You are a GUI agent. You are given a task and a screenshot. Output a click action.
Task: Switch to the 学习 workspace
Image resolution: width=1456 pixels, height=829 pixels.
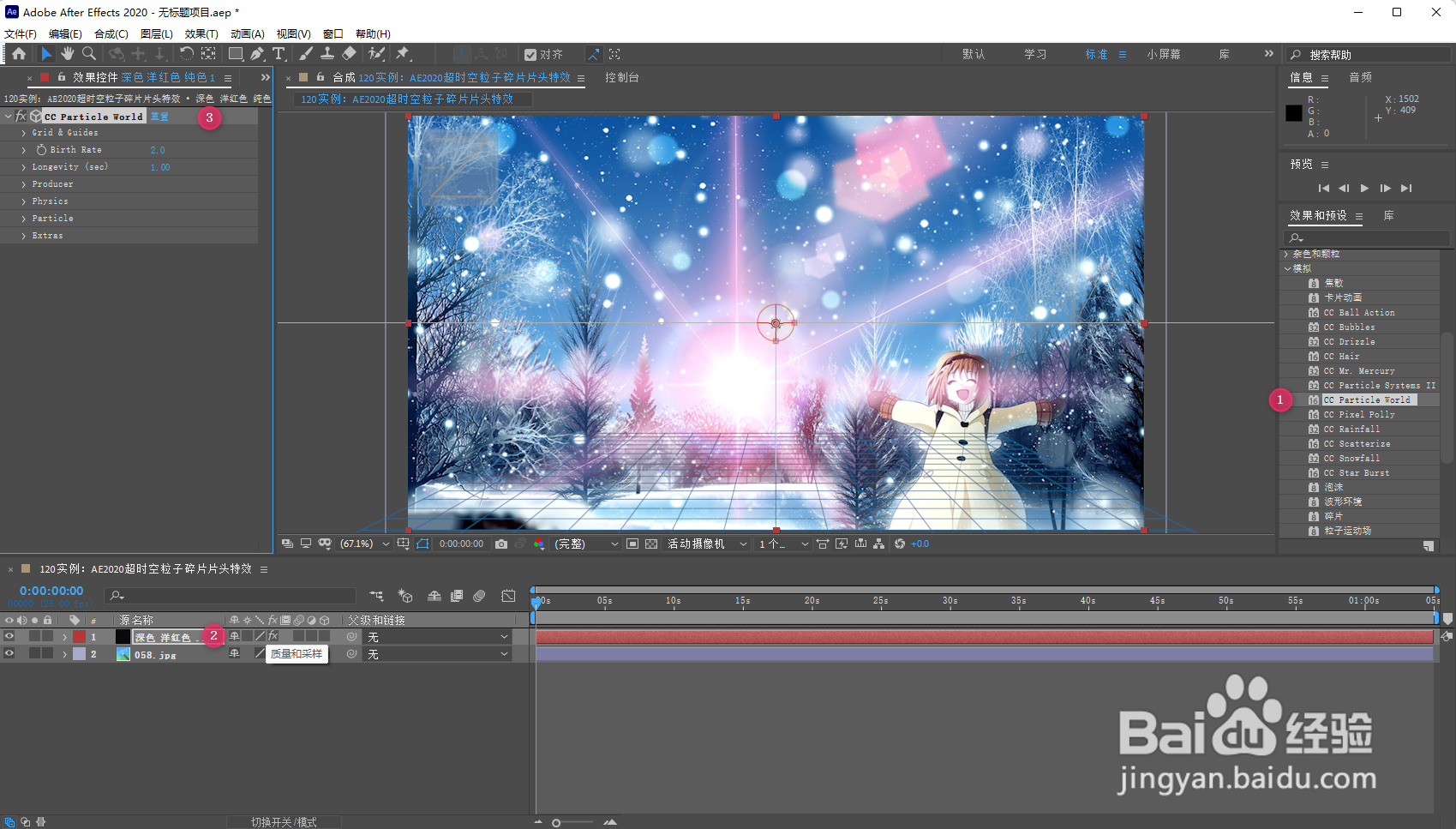click(1035, 54)
